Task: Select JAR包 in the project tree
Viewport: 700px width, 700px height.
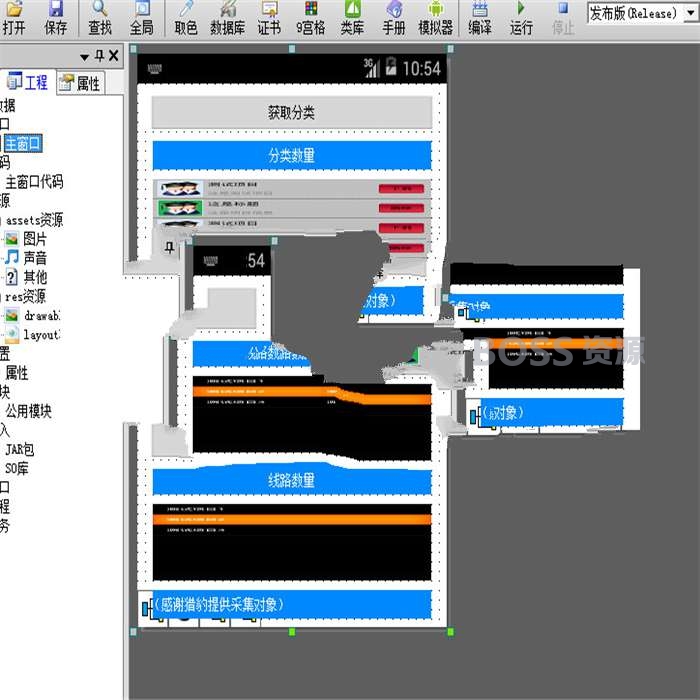Action: [x=20, y=449]
